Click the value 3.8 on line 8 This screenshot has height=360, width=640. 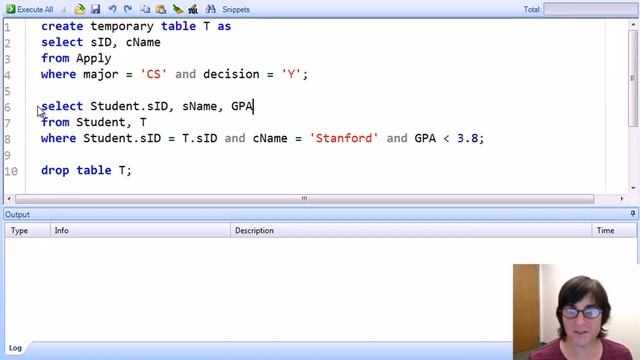[467, 138]
